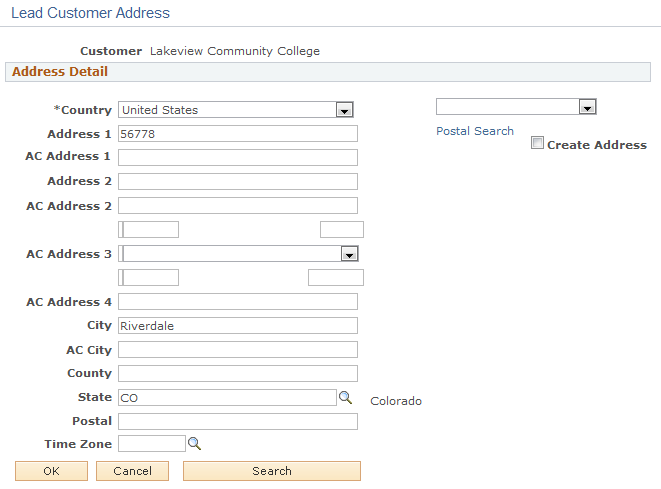
Task: Click the AC Address 2 field
Action: point(237,206)
